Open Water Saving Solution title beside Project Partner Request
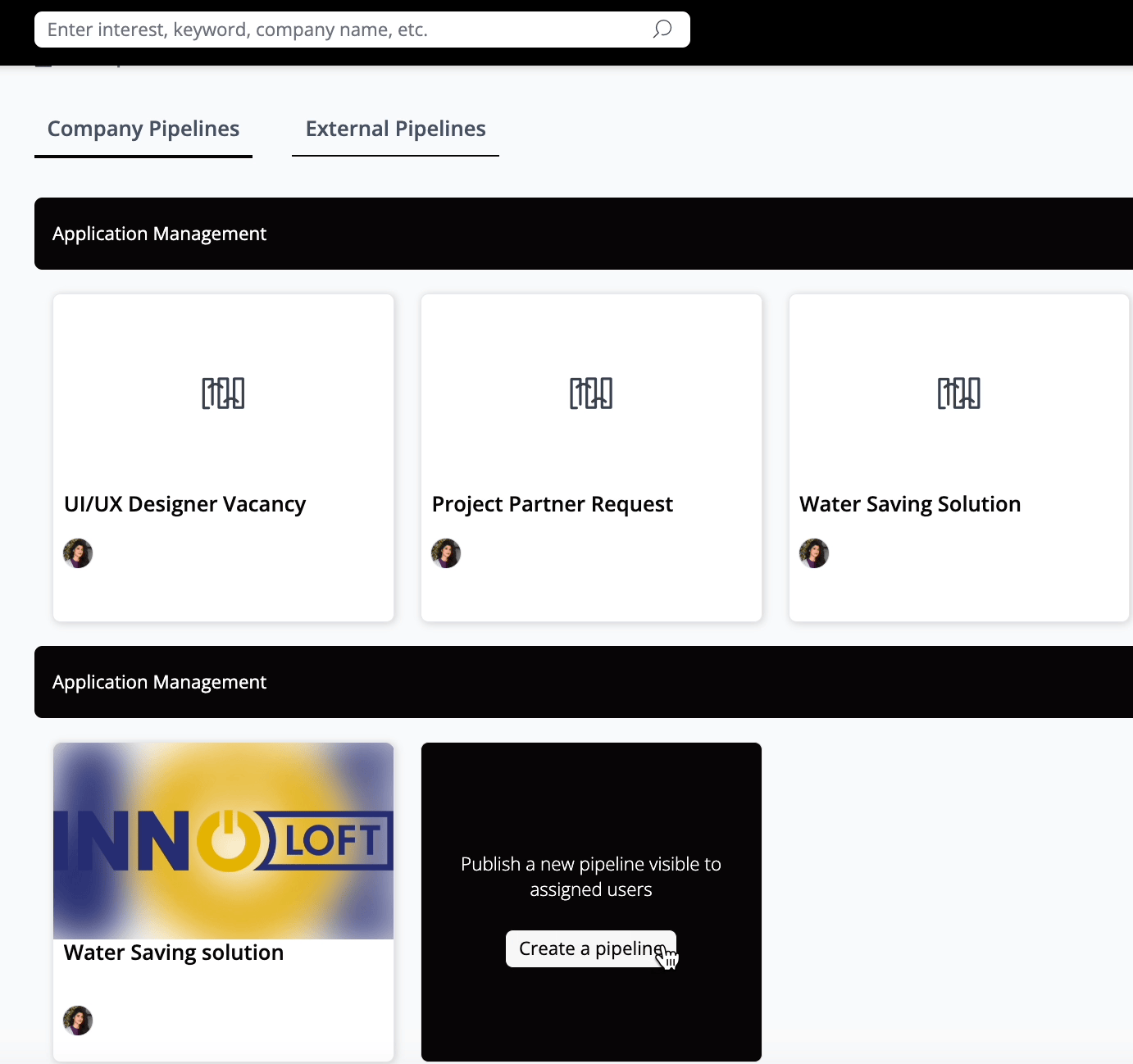This screenshot has width=1133, height=1064. (910, 504)
